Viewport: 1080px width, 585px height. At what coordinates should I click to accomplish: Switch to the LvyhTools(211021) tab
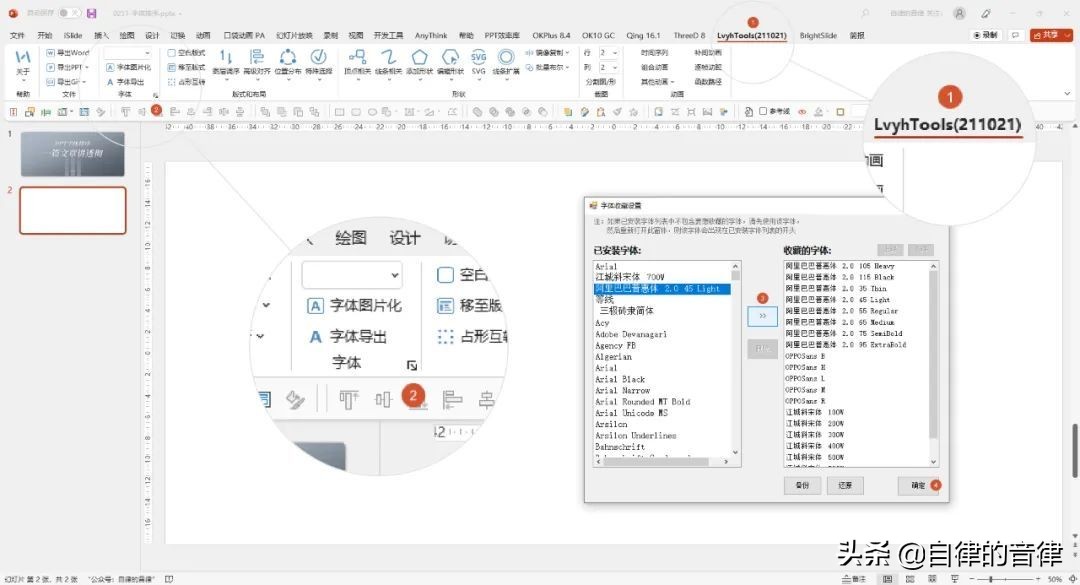(x=751, y=35)
